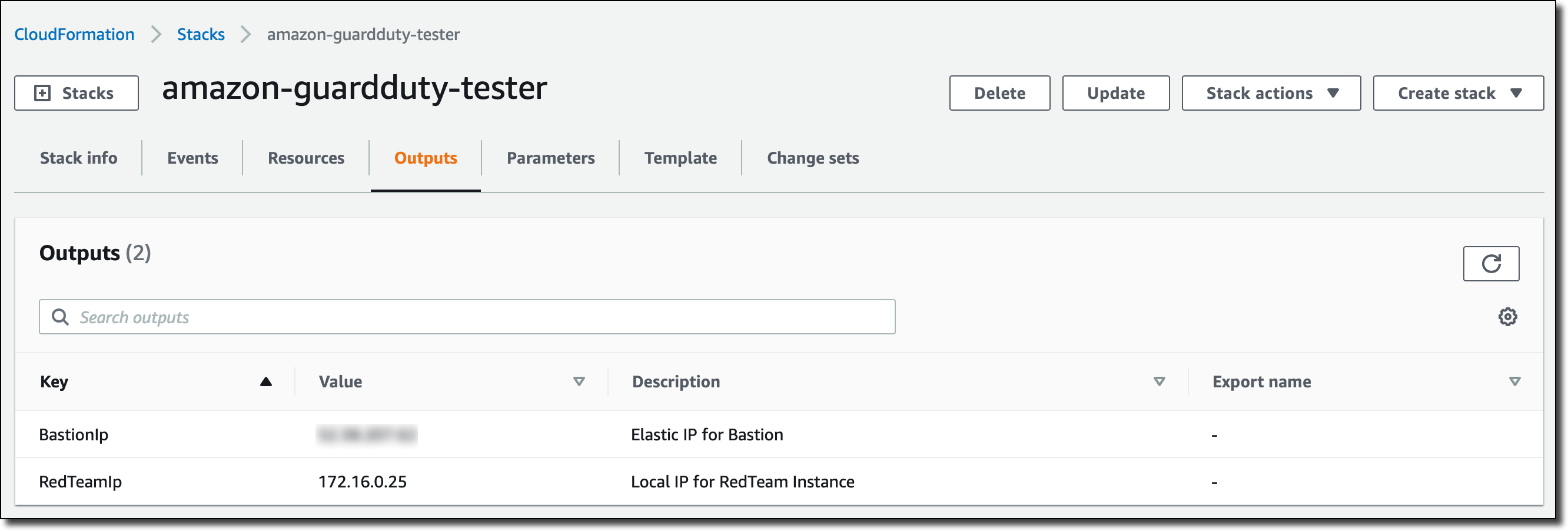Open the Template tab
Screen dimensions: 1568x531
coord(680,158)
